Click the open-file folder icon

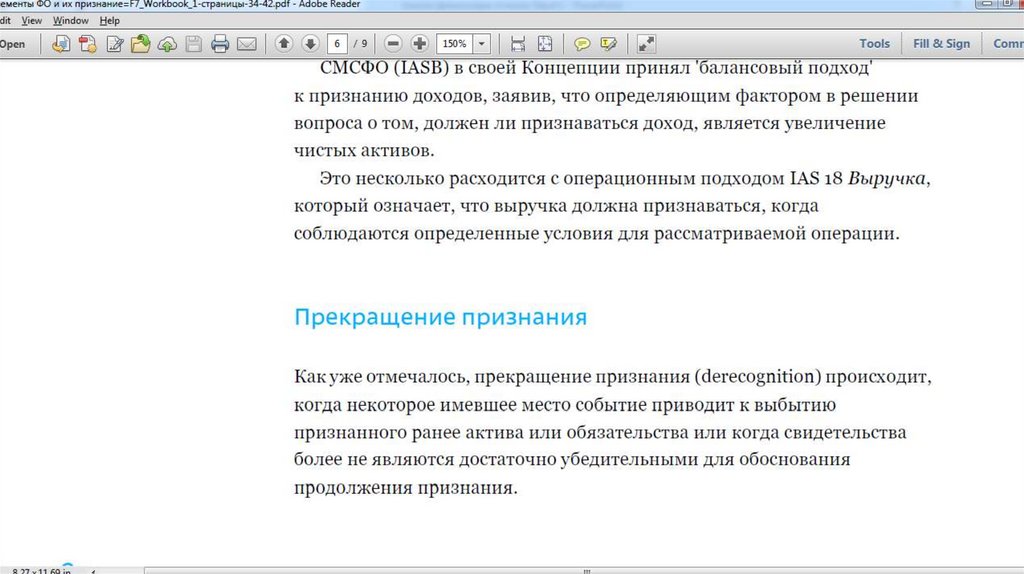(x=140, y=44)
